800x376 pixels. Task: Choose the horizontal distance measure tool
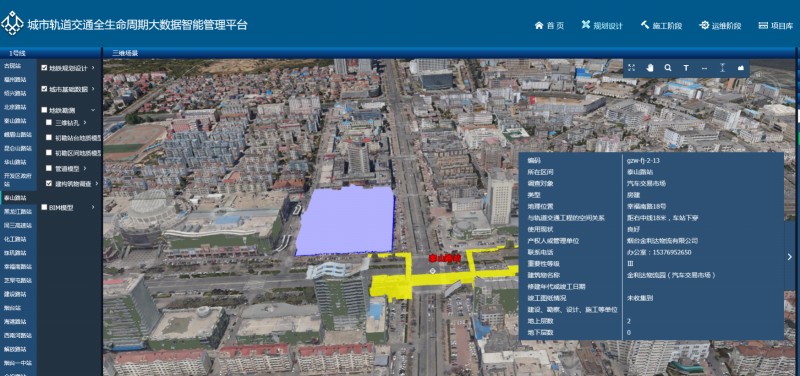click(705, 68)
